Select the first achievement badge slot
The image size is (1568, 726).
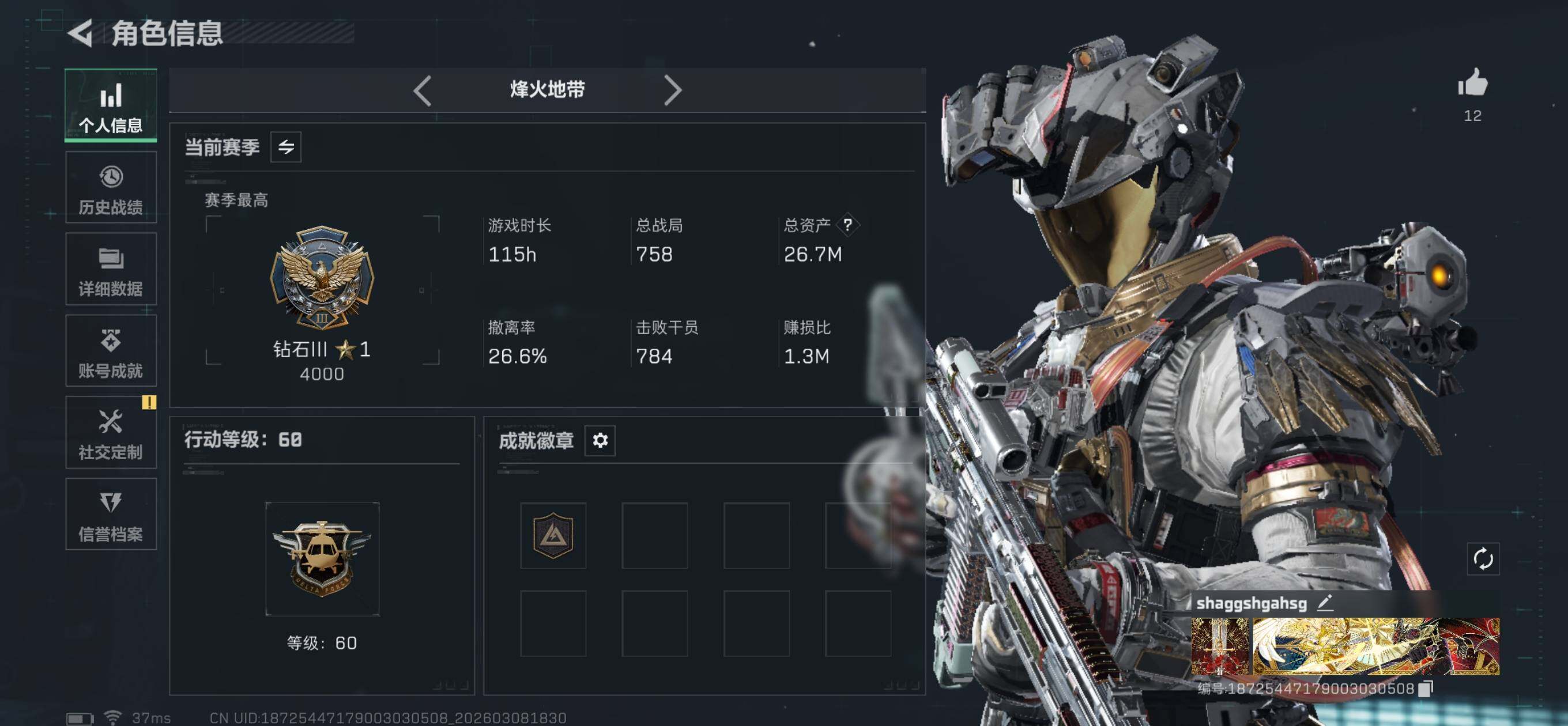coord(553,535)
